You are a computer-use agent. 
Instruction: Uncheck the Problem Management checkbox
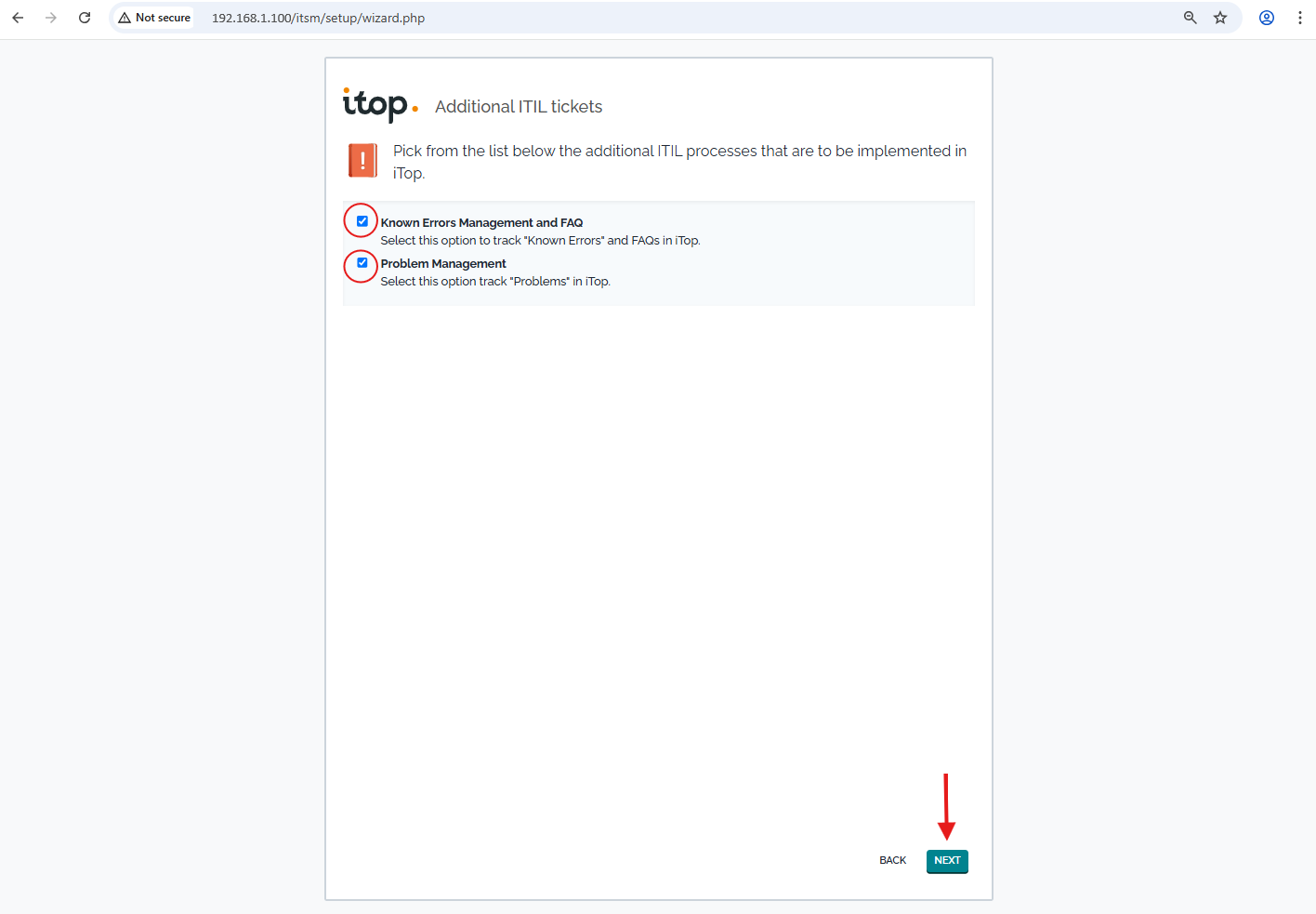362,263
